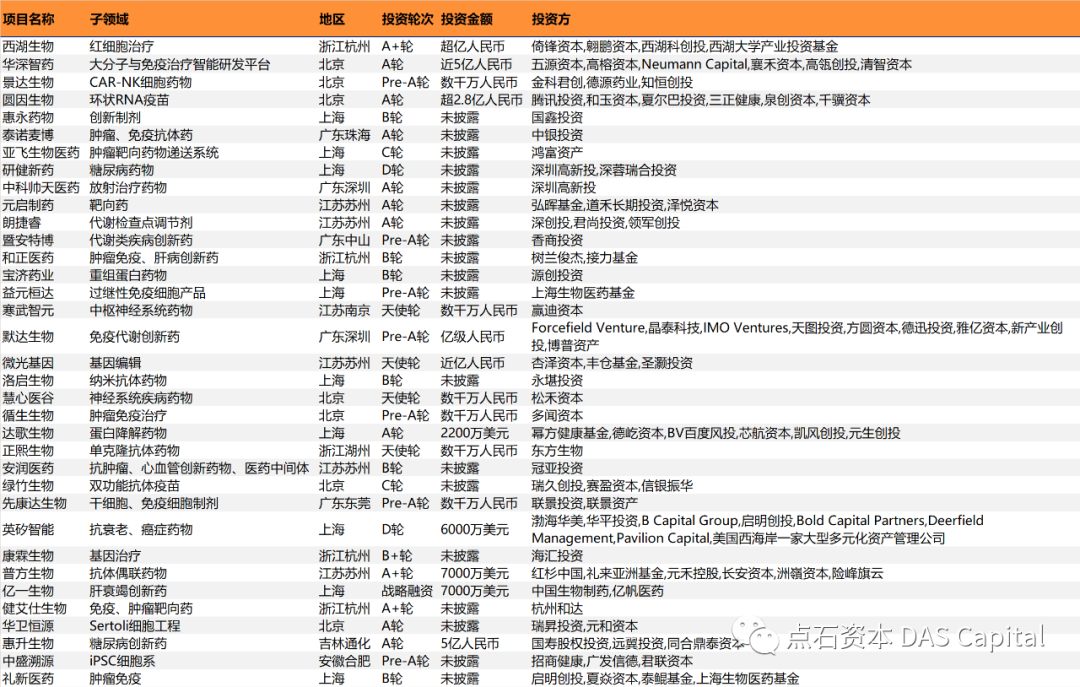Click the 广东东莞 region cell
The image size is (1080, 687).
point(344,504)
